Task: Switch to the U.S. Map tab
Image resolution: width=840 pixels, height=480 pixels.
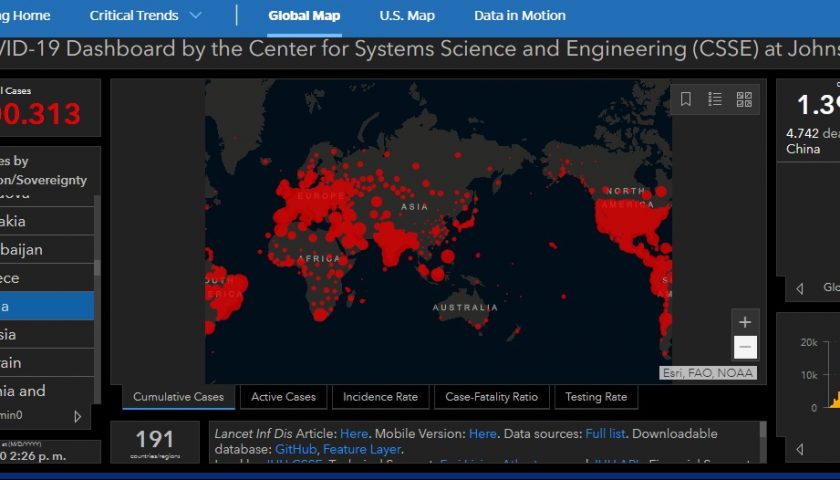Action: click(407, 16)
